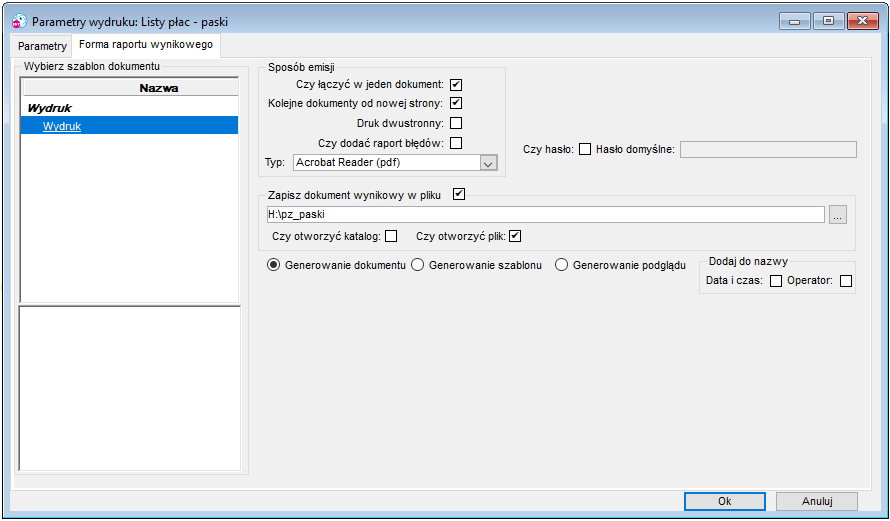Enable Czy otworzyć katalog option

tap(391, 236)
